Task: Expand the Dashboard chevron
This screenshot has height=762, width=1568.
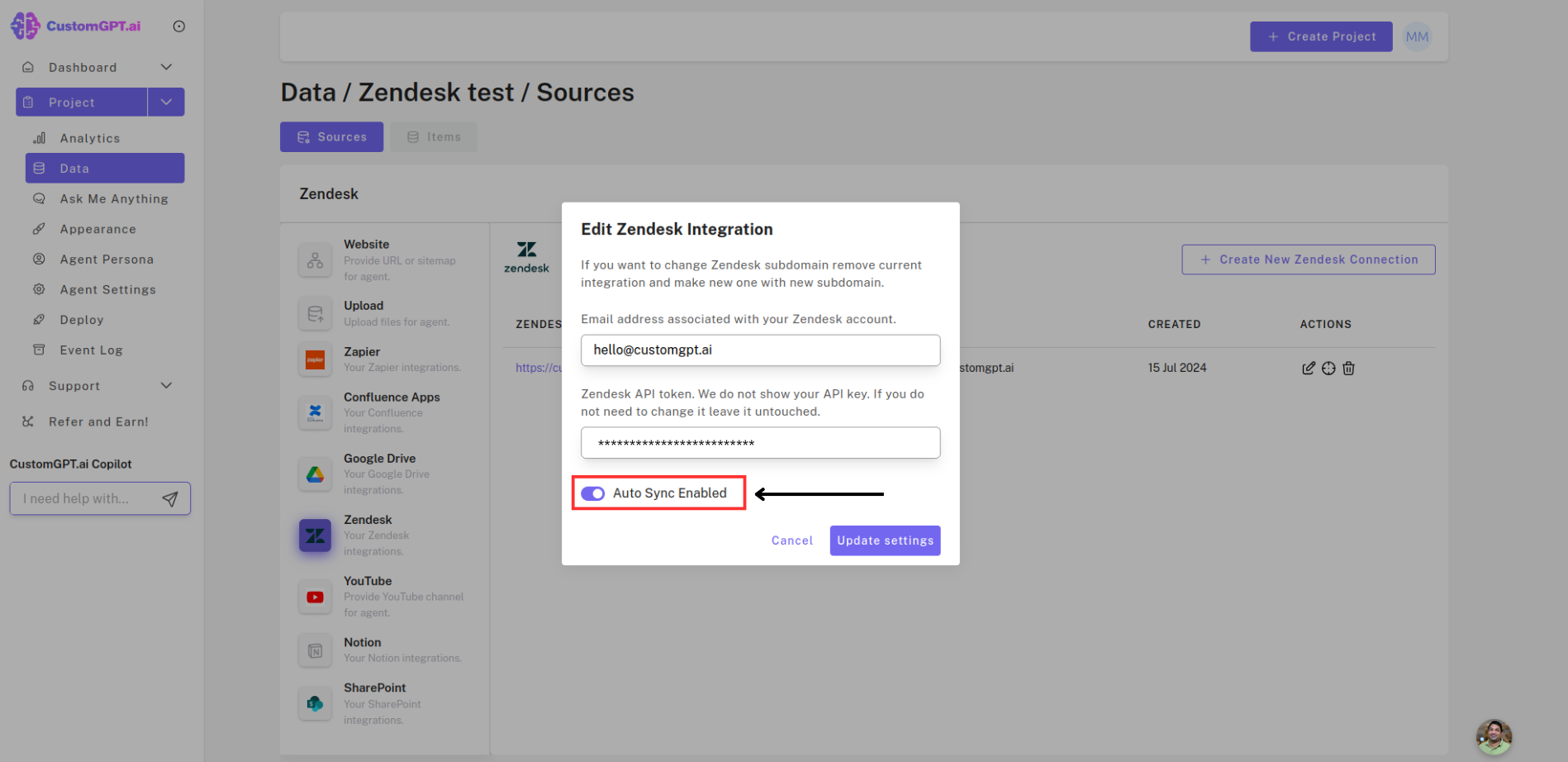Action: point(166,67)
